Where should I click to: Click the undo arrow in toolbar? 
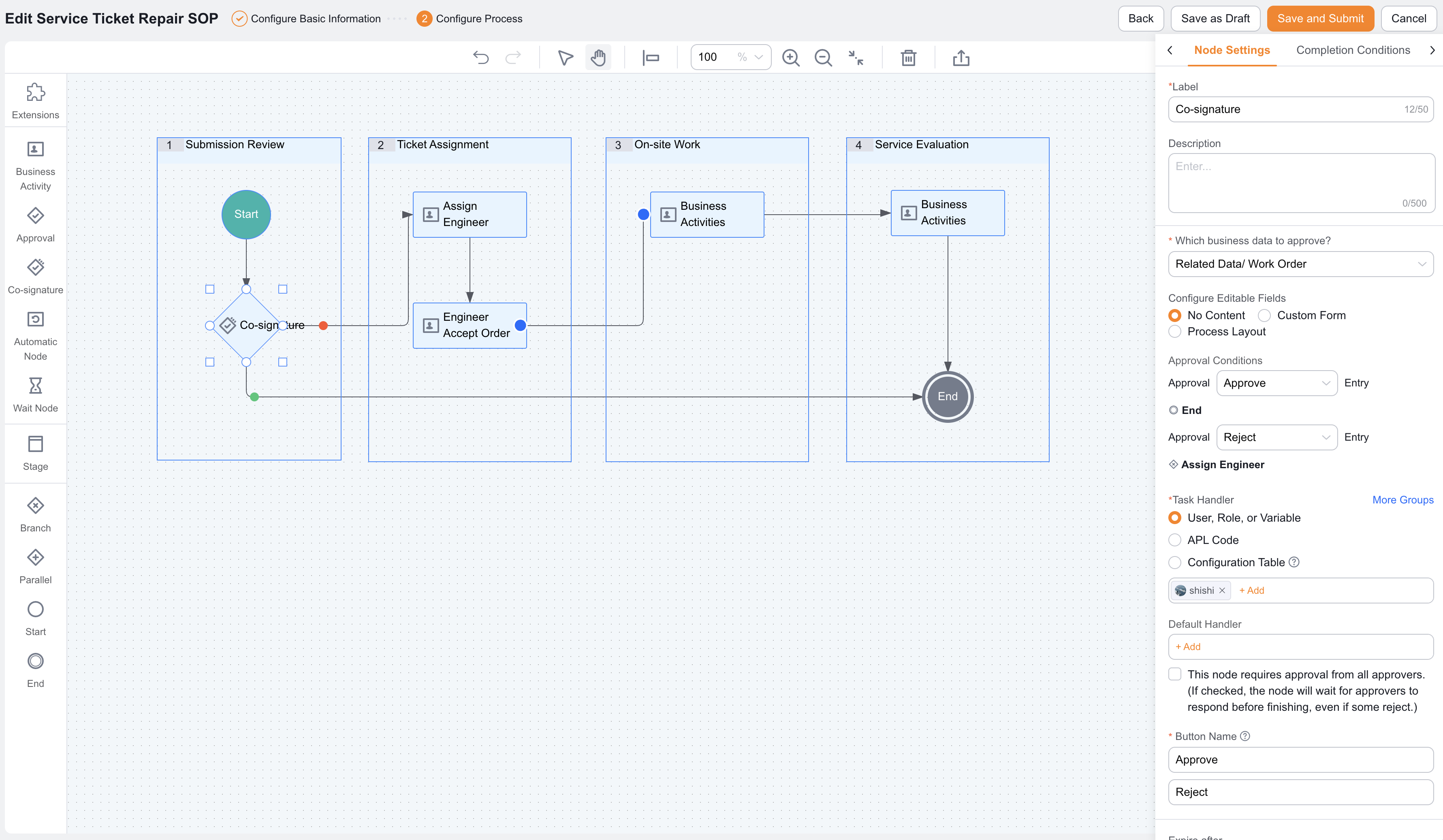481,57
